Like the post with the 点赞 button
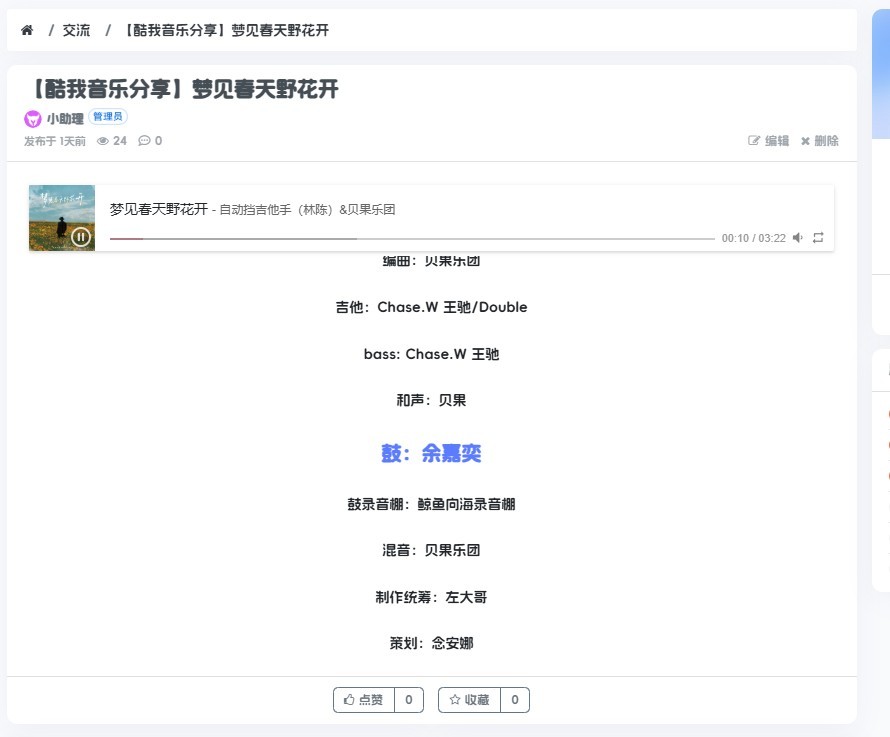The width and height of the screenshot is (890, 737). 363,700
